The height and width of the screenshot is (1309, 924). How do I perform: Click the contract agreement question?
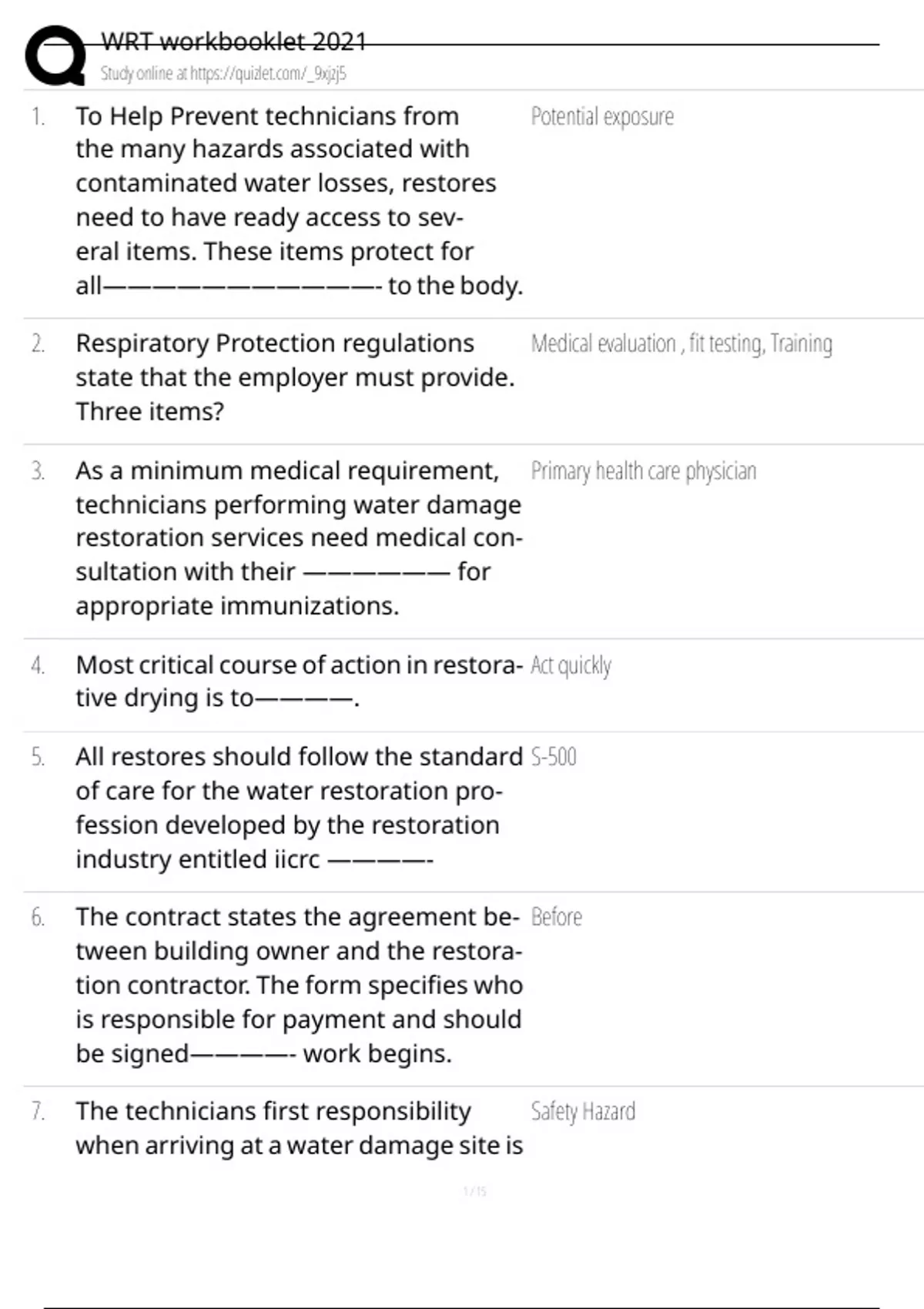coord(299,985)
